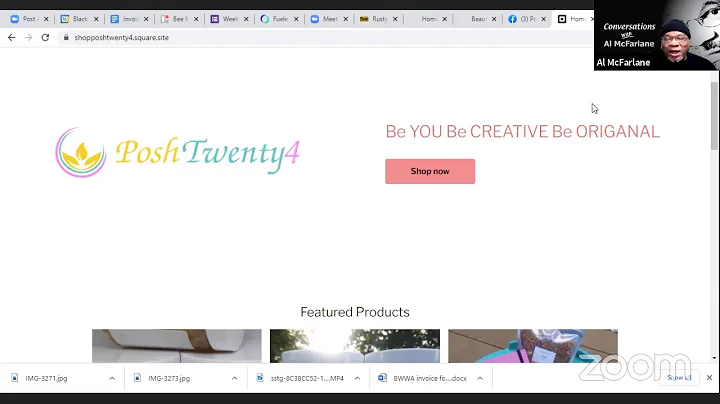Click the Word icon on BWWA invoice
This screenshot has height=404, width=720.
pyautogui.click(x=382, y=378)
